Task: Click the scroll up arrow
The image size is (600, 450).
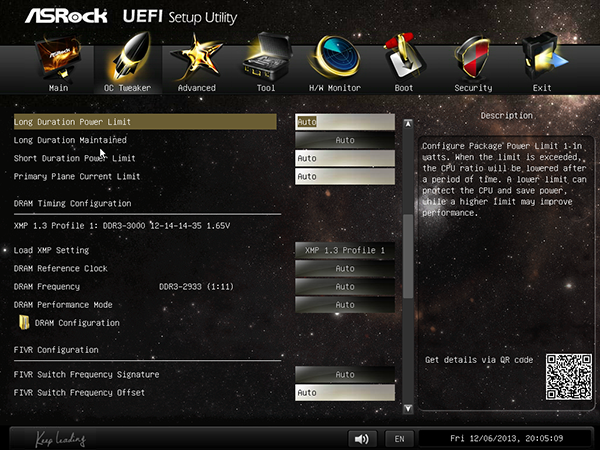Action: (408, 124)
